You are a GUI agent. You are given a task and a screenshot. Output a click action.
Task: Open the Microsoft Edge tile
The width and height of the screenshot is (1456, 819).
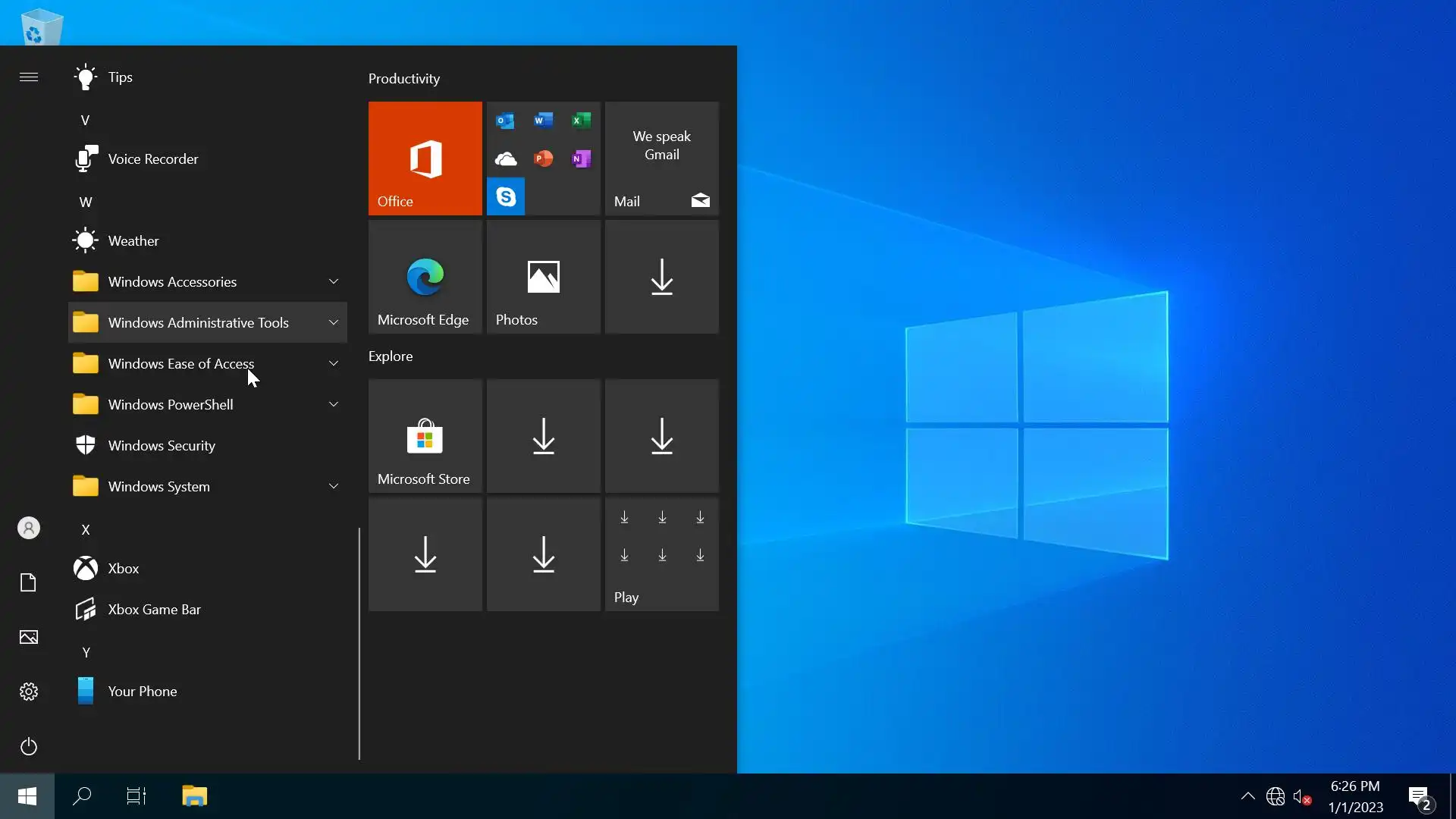(425, 277)
